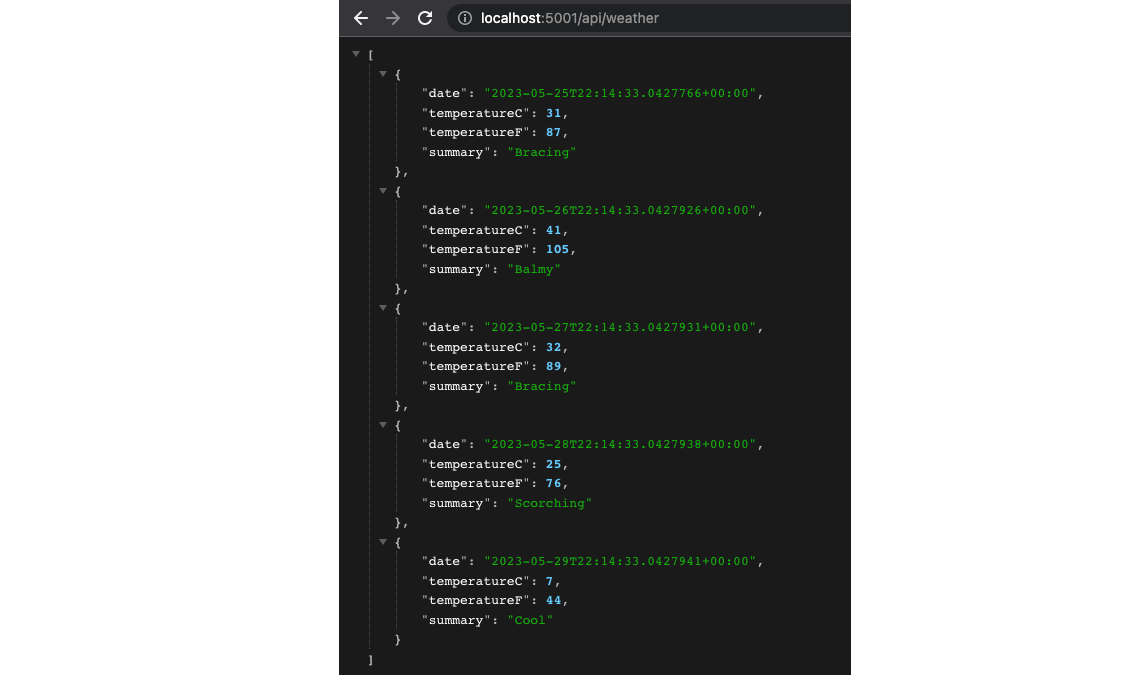Collapse the "Scorching" weather object
The width and height of the screenshot is (1135, 675).
[383, 424]
